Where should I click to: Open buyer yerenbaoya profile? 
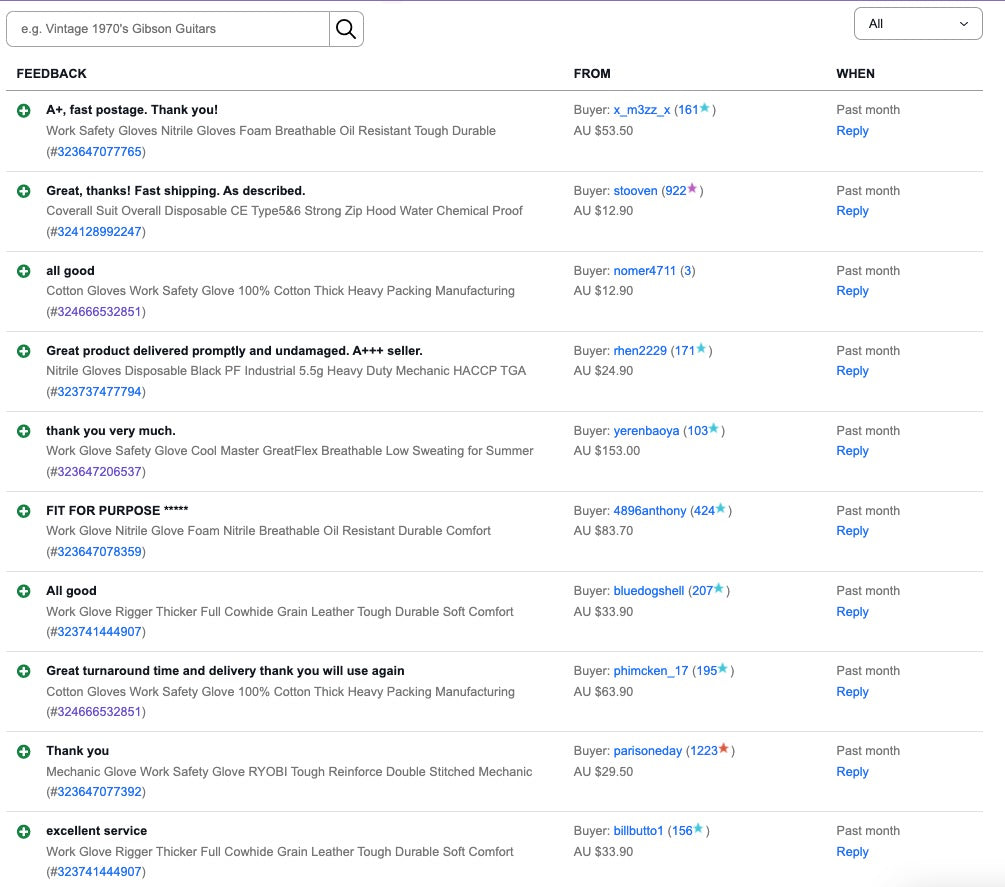pos(646,431)
